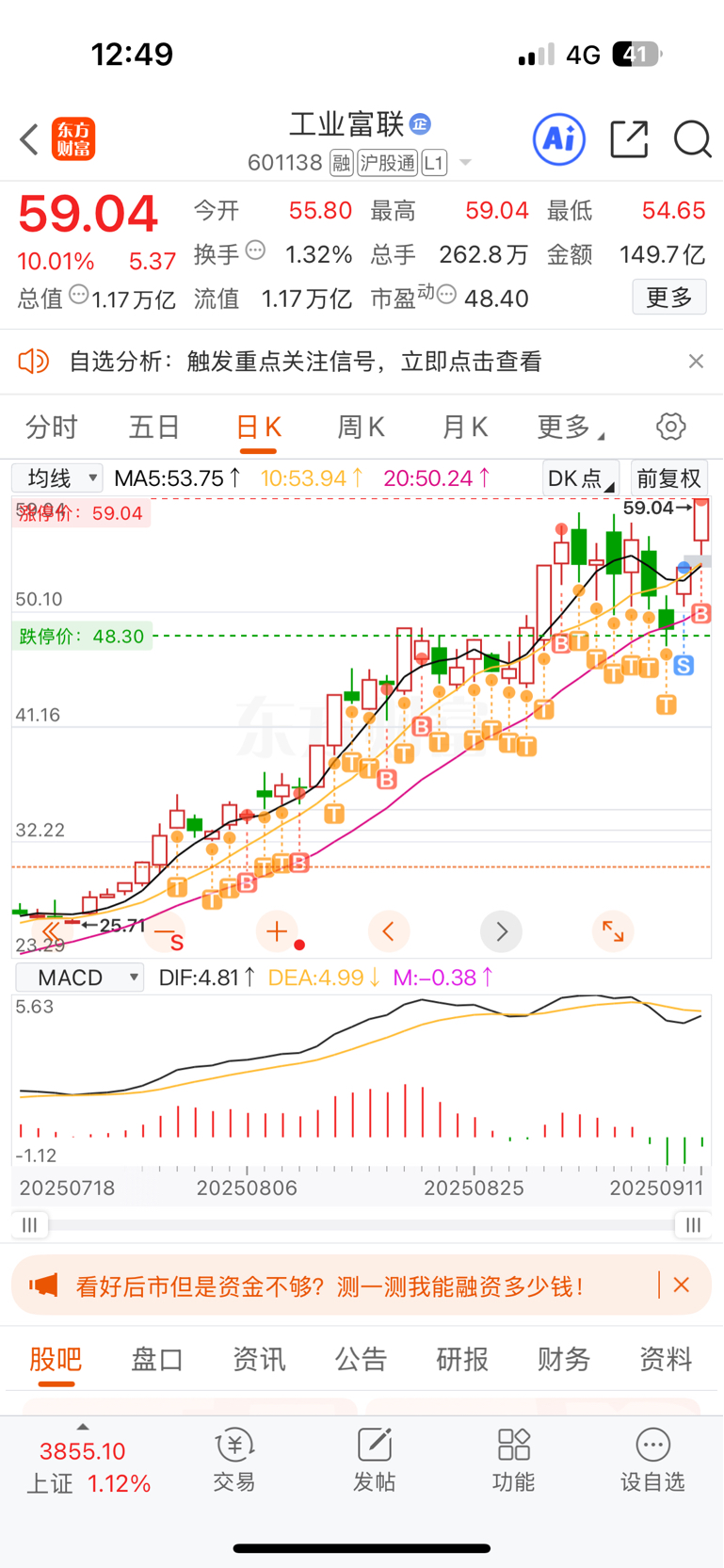Switch to 分时 chart tab

tap(51, 428)
